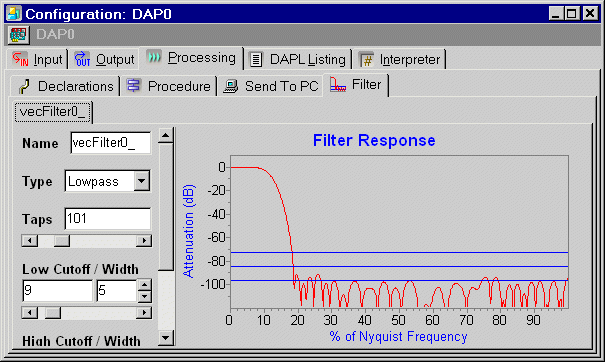Click the Output tab's blue OUT icon
The image size is (605, 362).
tap(82, 59)
